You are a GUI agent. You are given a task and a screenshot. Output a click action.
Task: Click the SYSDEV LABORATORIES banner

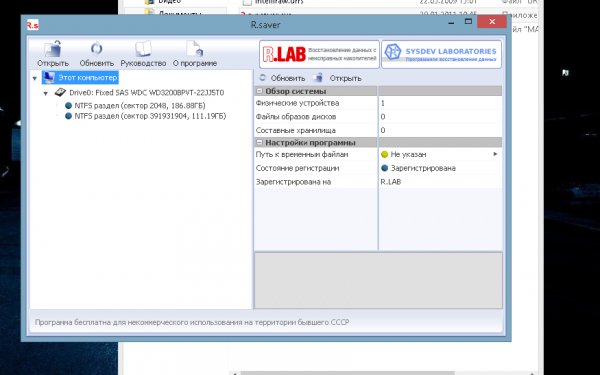tap(441, 54)
